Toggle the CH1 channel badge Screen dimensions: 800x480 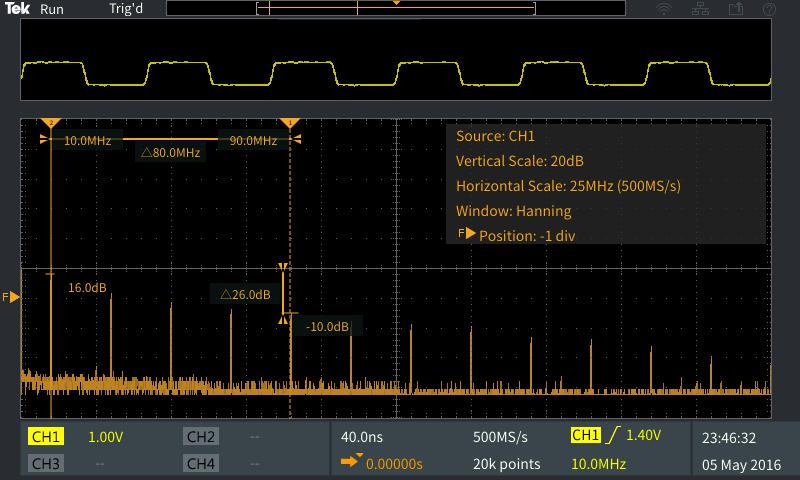[45, 437]
